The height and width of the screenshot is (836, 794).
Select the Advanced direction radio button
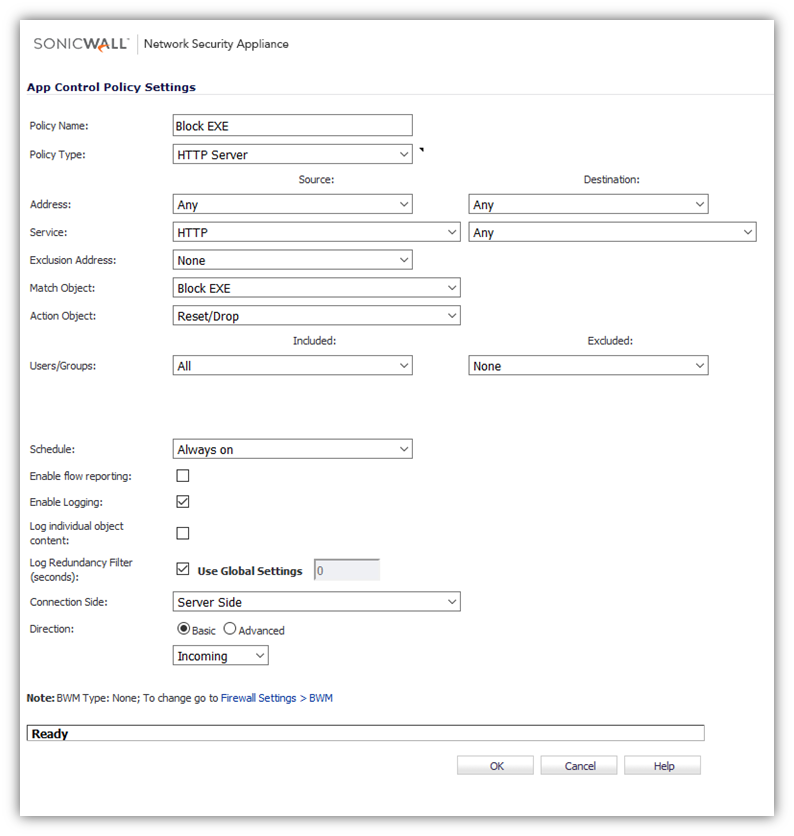pyautogui.click(x=230, y=630)
